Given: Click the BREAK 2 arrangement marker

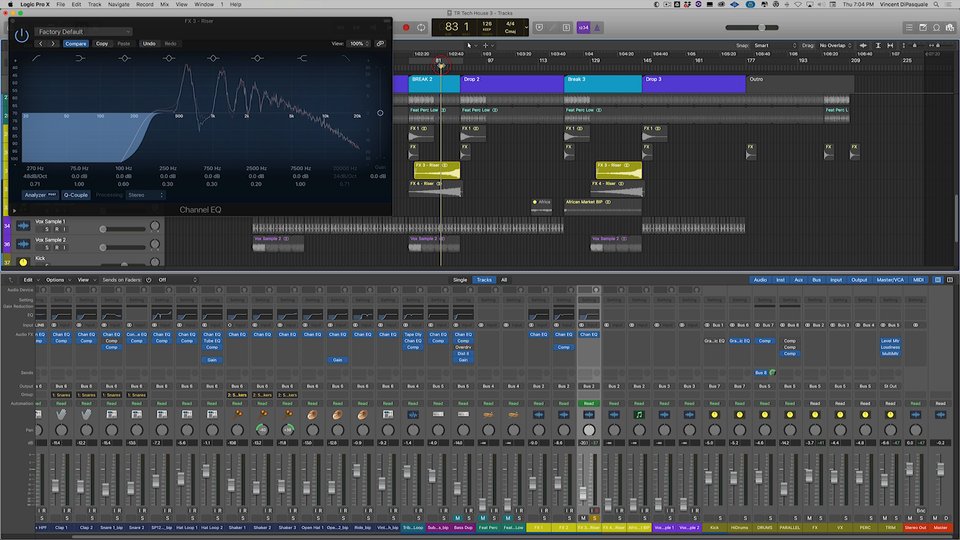Looking at the screenshot, I should tap(433, 83).
